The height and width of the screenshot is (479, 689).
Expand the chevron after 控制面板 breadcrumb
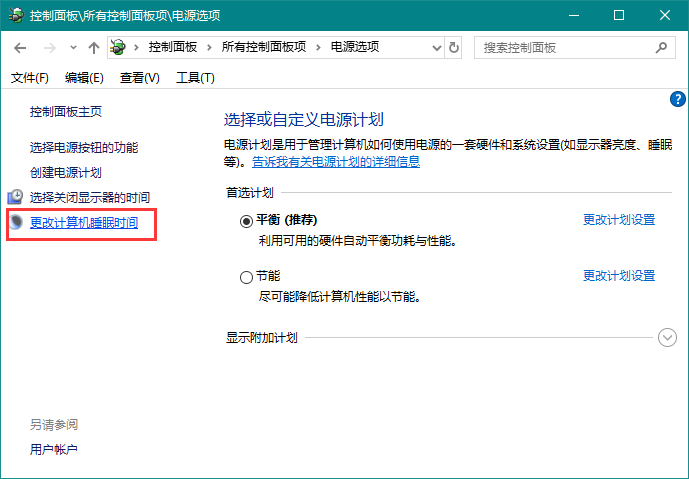tap(209, 47)
